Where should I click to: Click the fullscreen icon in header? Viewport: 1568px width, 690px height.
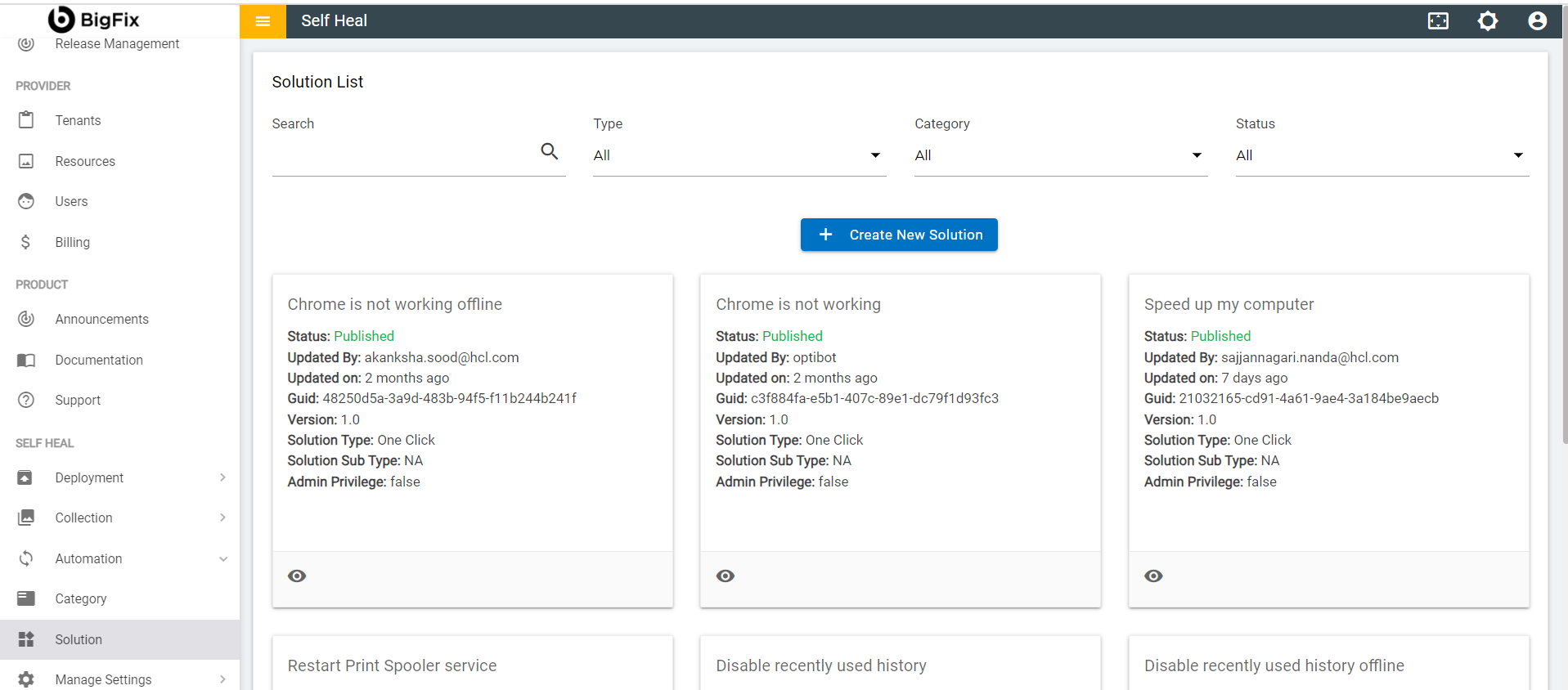1437,21
